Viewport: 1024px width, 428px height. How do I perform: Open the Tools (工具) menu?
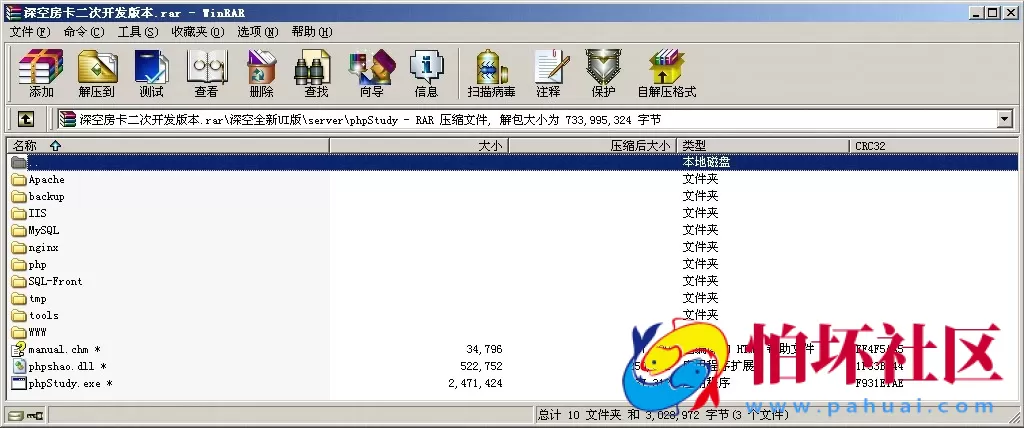point(138,32)
